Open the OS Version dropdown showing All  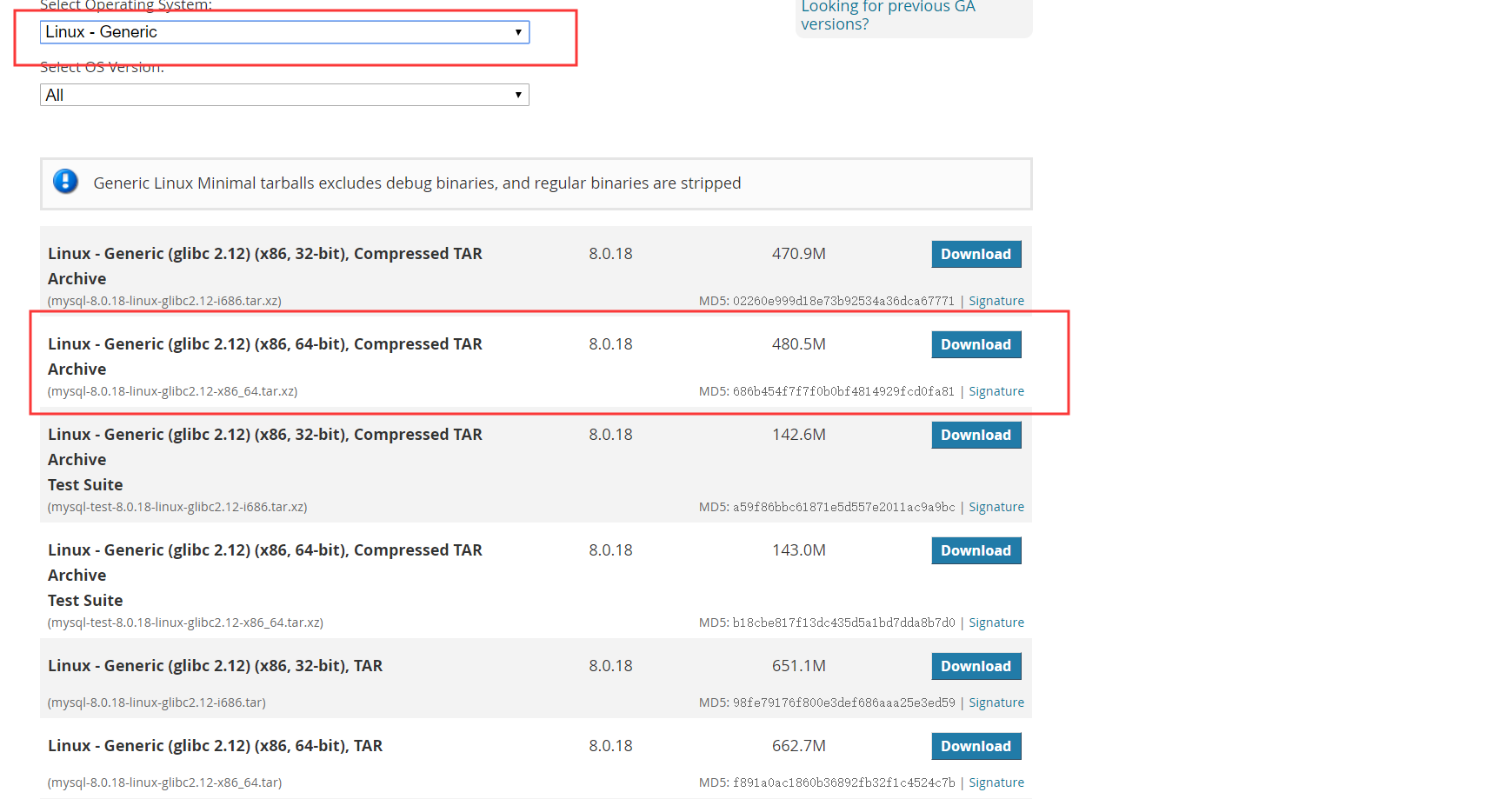pos(284,95)
